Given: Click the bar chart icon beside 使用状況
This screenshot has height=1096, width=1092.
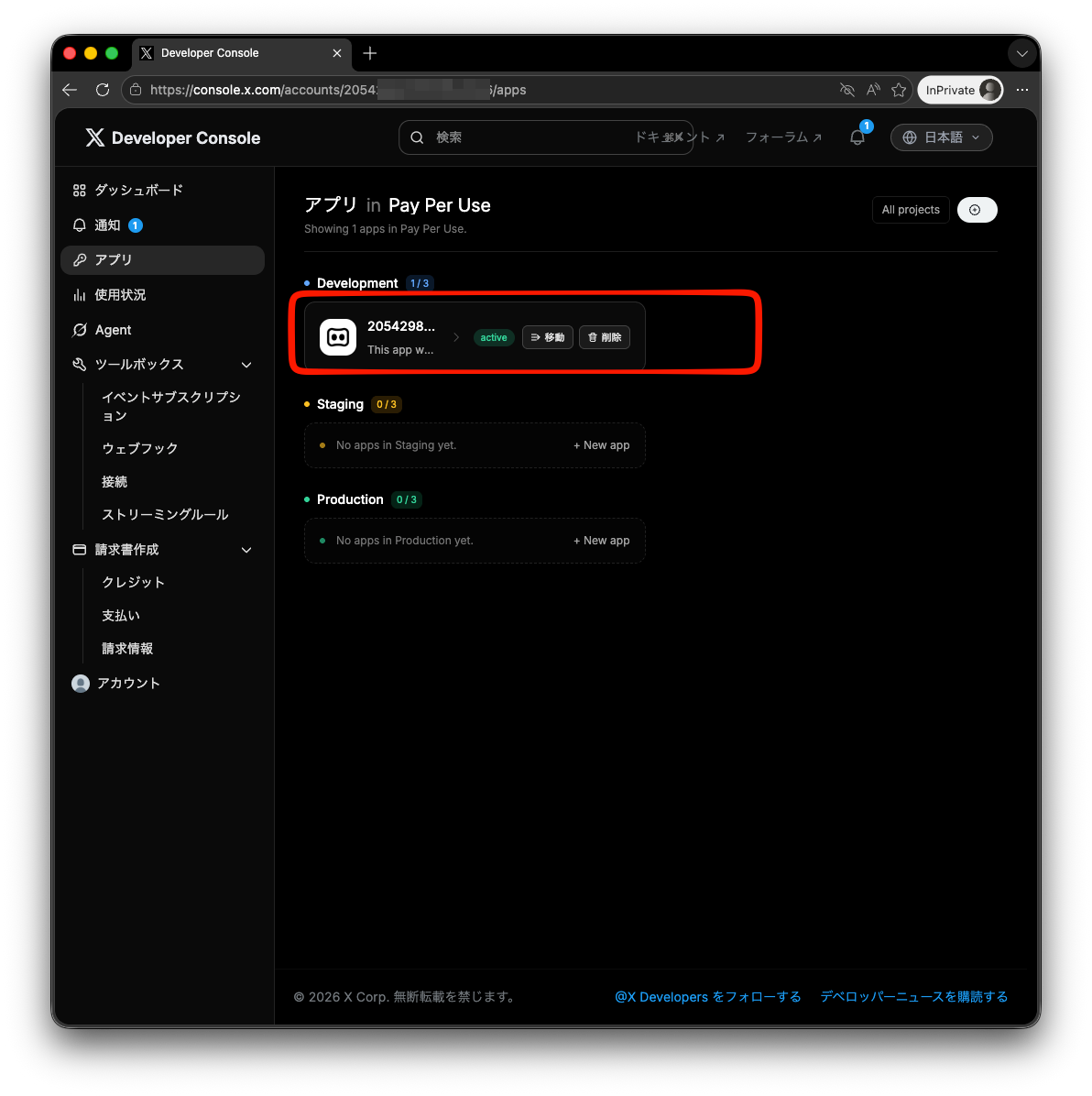Looking at the screenshot, I should [x=80, y=295].
